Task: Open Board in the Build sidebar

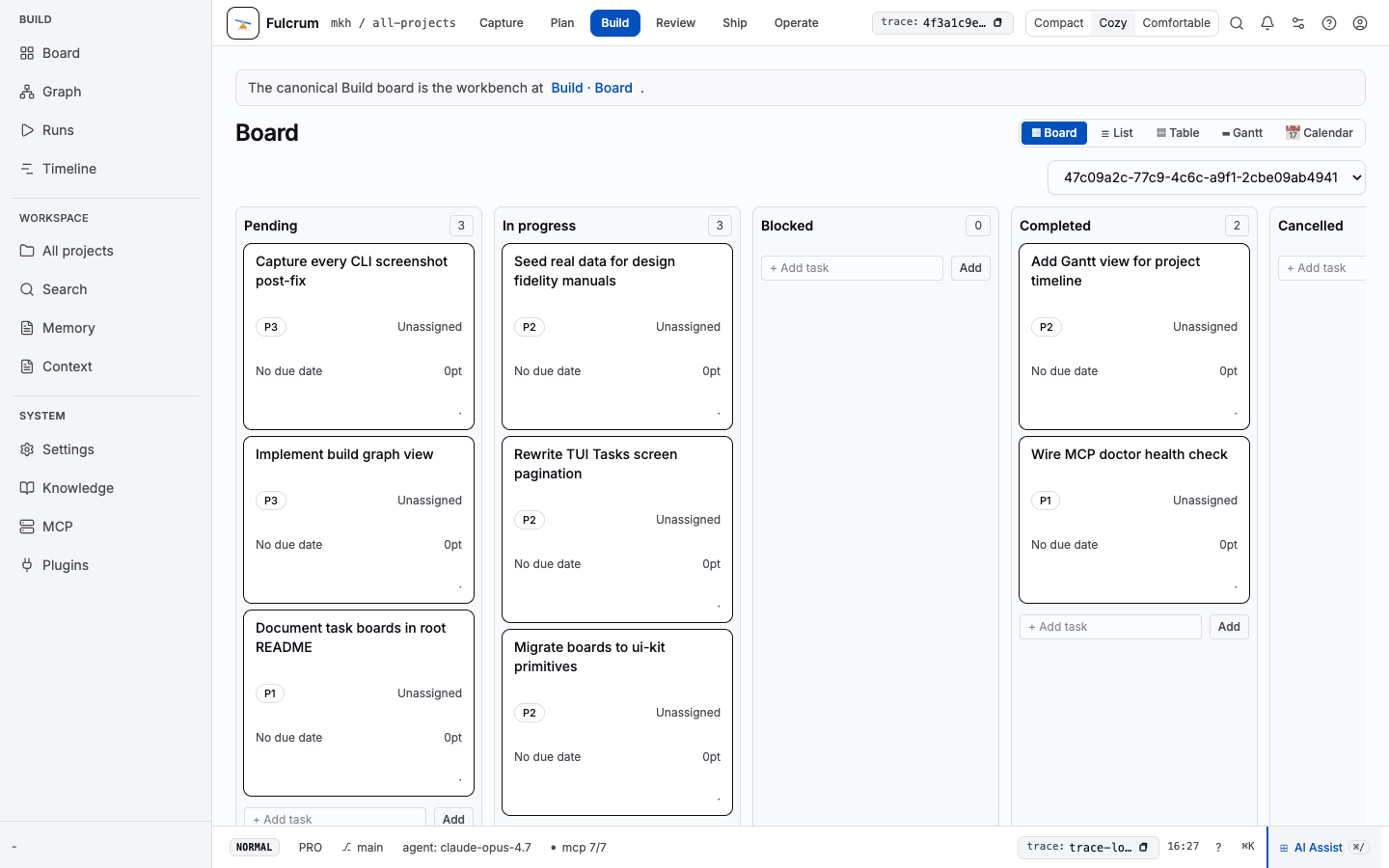Action: [106, 53]
